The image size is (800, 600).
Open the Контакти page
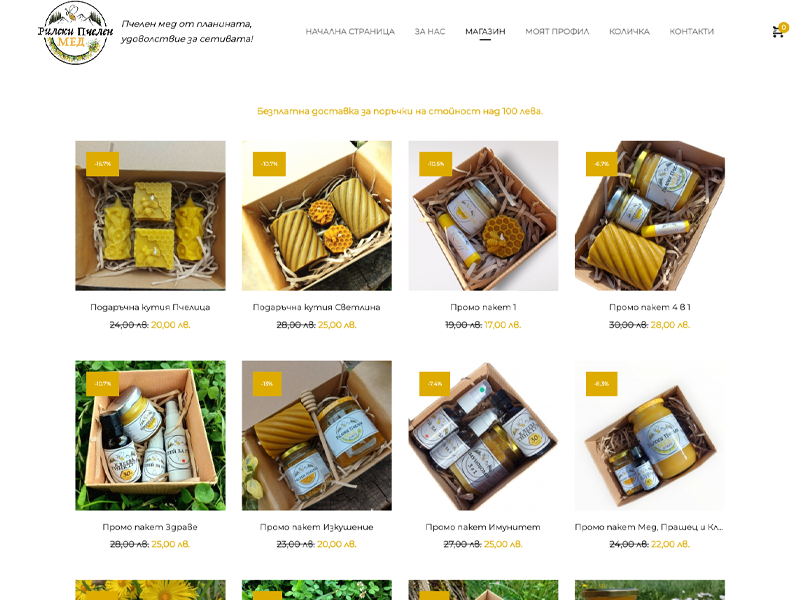pos(691,32)
